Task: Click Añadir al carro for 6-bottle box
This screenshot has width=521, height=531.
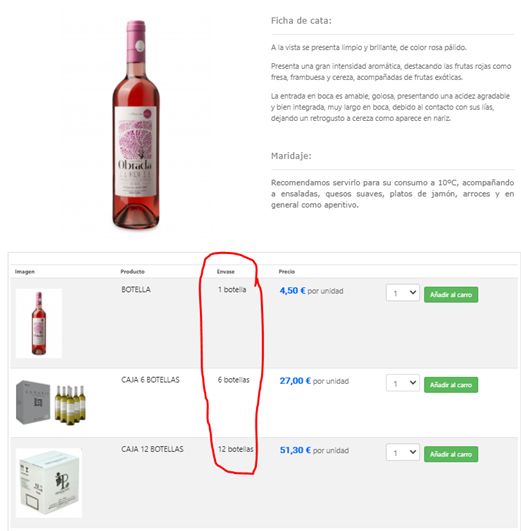Action: click(451, 385)
